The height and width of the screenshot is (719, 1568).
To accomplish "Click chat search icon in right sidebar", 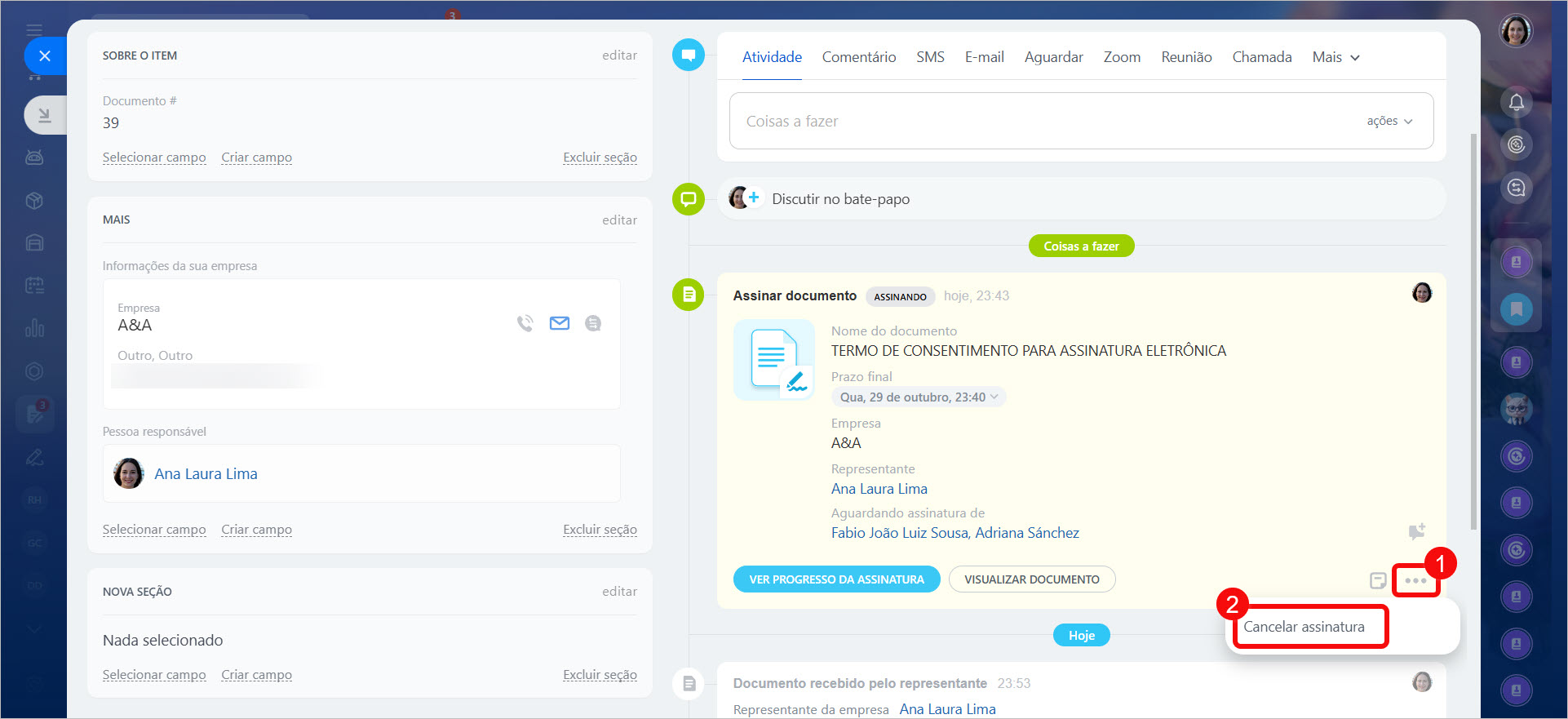I will [1517, 188].
